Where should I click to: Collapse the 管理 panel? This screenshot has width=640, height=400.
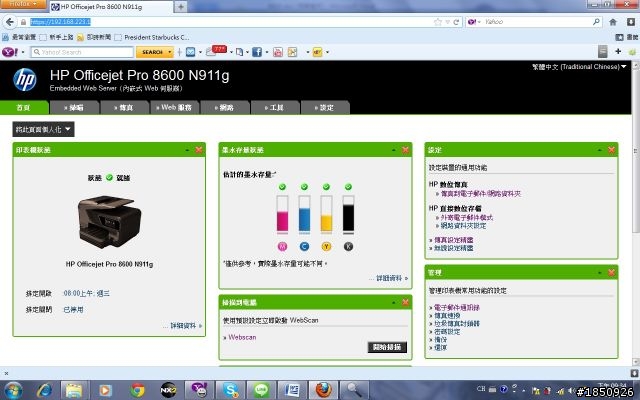click(x=600, y=273)
